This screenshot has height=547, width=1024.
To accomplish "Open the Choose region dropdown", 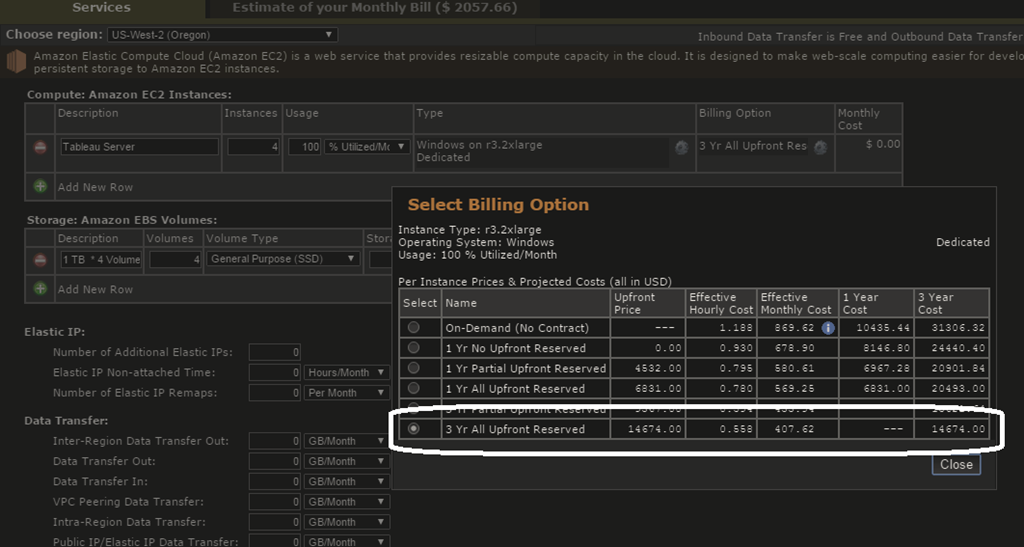I will tap(223, 35).
